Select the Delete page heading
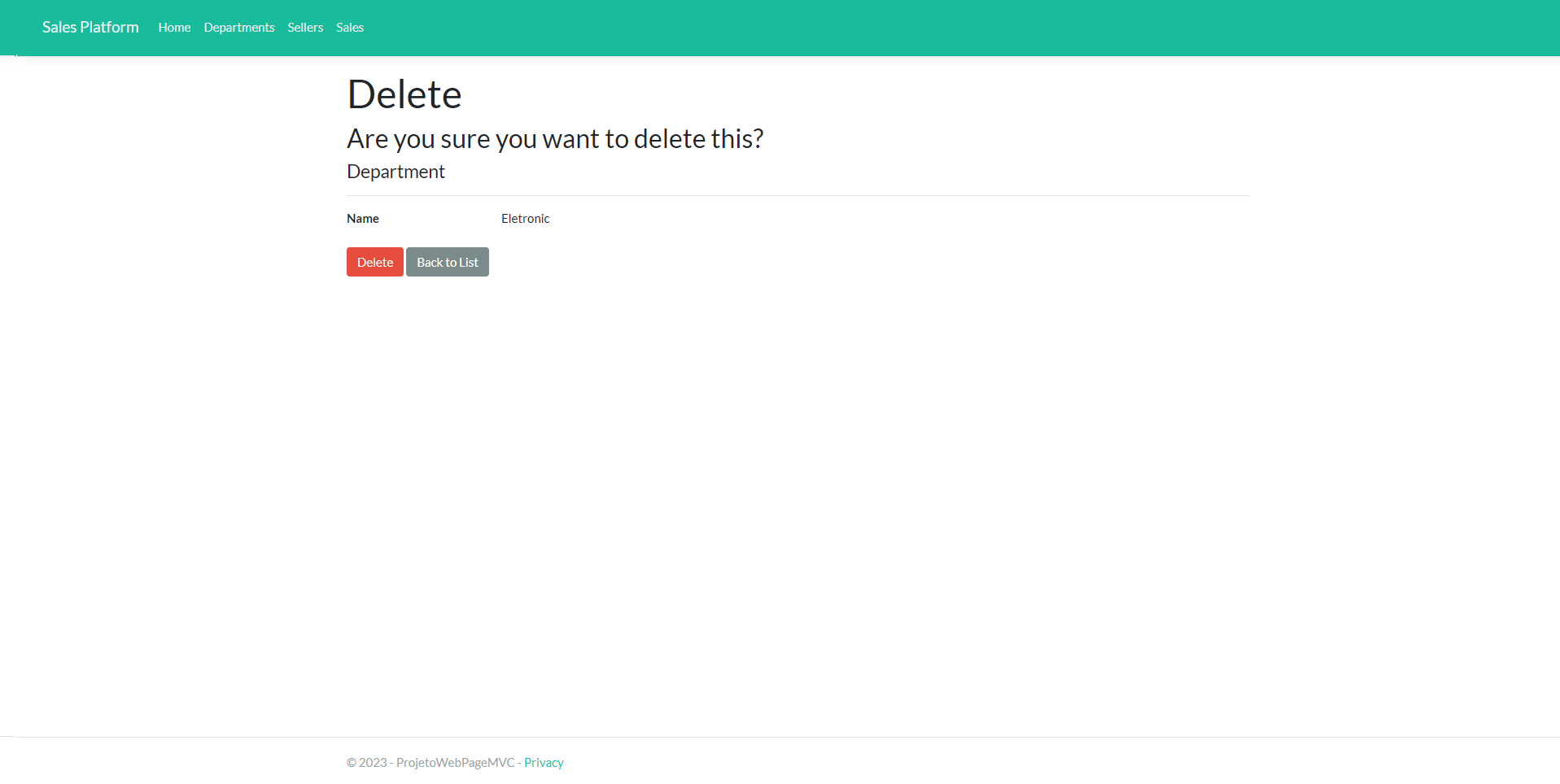 tap(404, 94)
